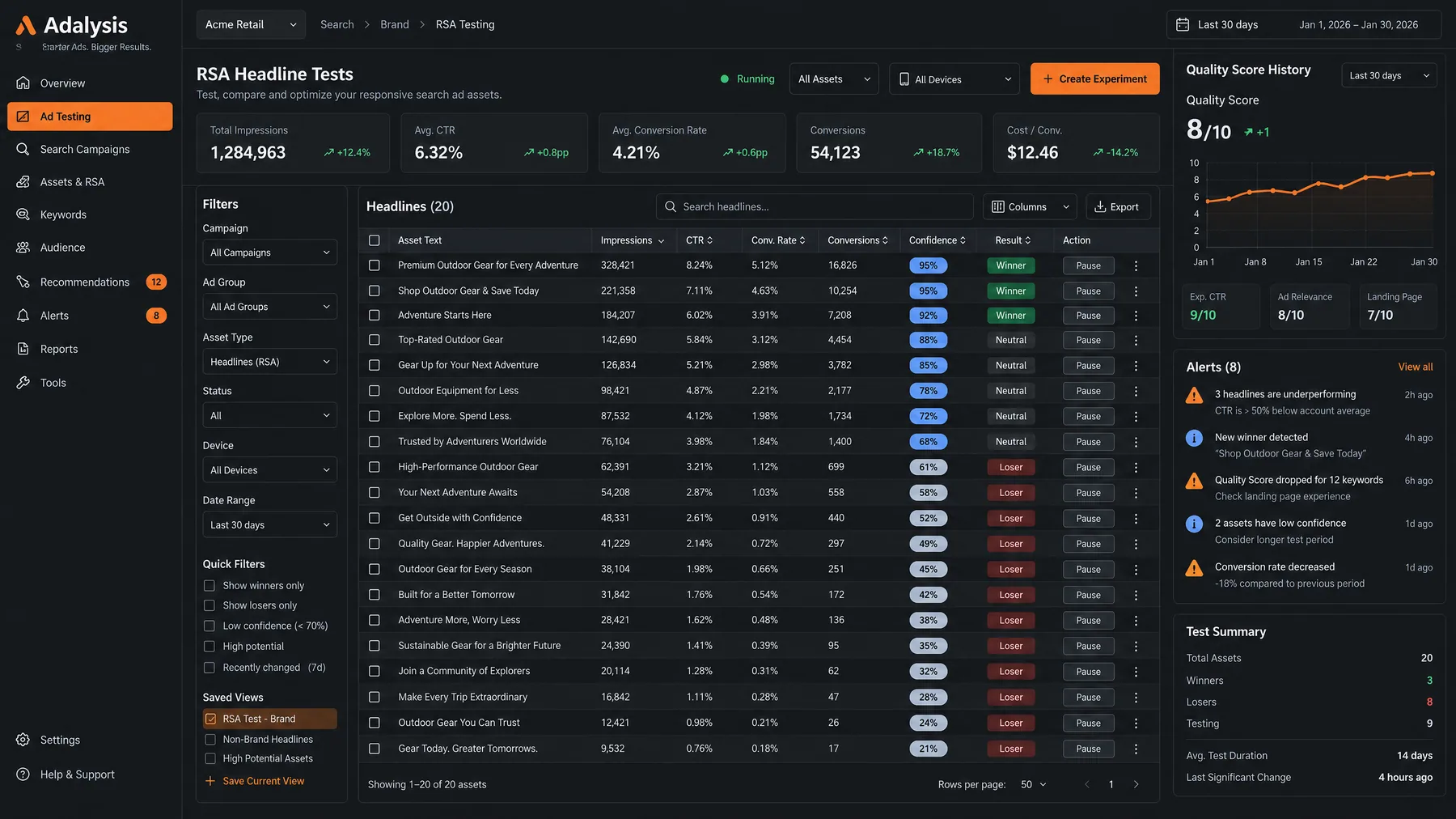The height and width of the screenshot is (819, 1456).
Task: Click the Keywords sidebar icon
Action: coord(23,214)
